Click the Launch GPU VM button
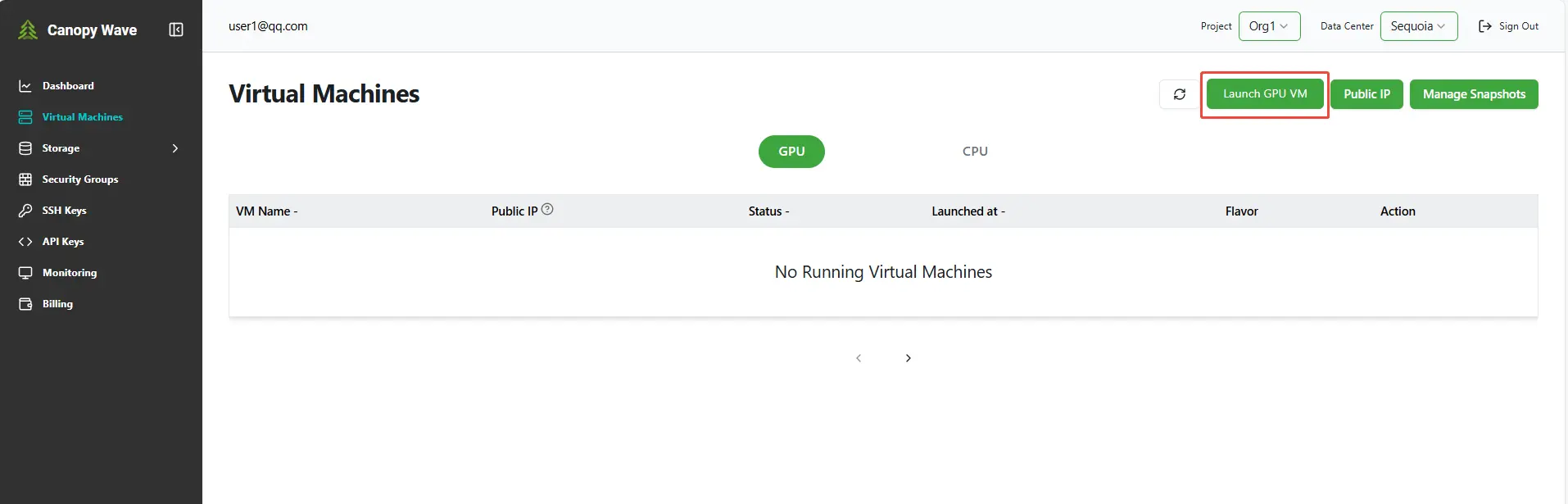This screenshot has width=1568, height=504. point(1264,94)
